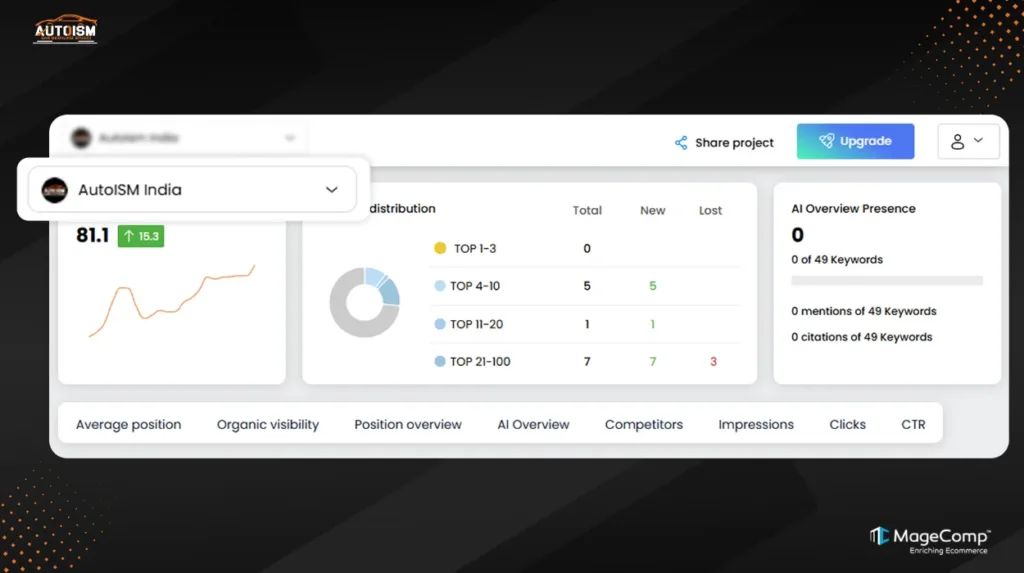Viewport: 1024px width, 573px height.
Task: Click the MageComp logo
Action: [929, 539]
